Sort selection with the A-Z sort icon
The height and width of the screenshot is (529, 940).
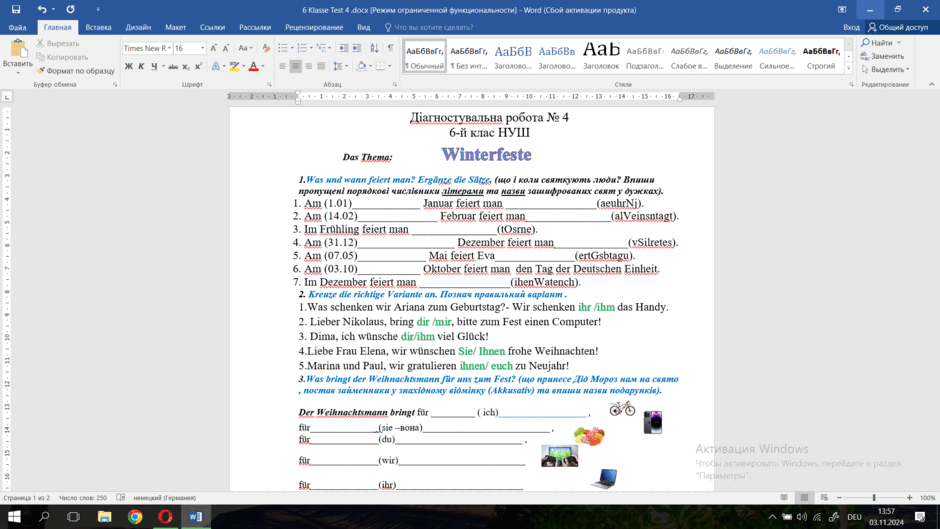[374, 48]
